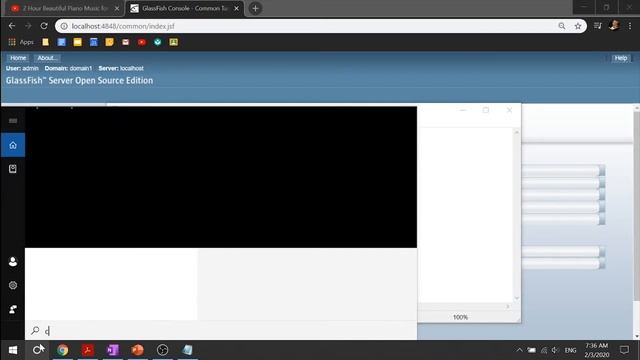The height and width of the screenshot is (360, 640).
Task: Click the taskbar search (Cortana) button
Action: tap(38, 350)
